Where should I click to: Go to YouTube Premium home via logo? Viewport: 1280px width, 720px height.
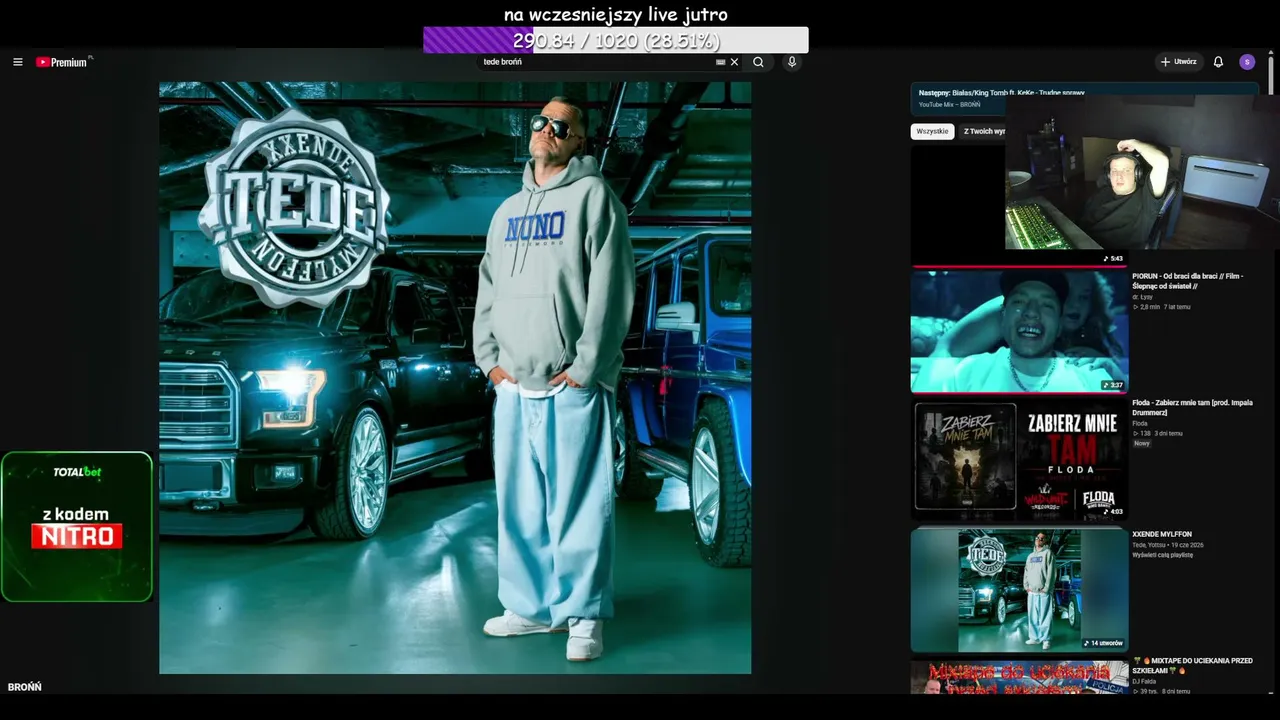tap(62, 62)
